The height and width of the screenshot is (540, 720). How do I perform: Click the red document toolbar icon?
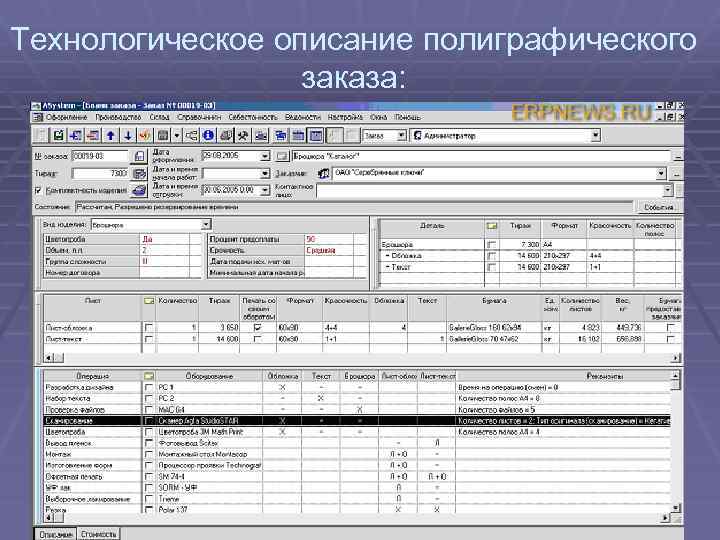coord(93,135)
